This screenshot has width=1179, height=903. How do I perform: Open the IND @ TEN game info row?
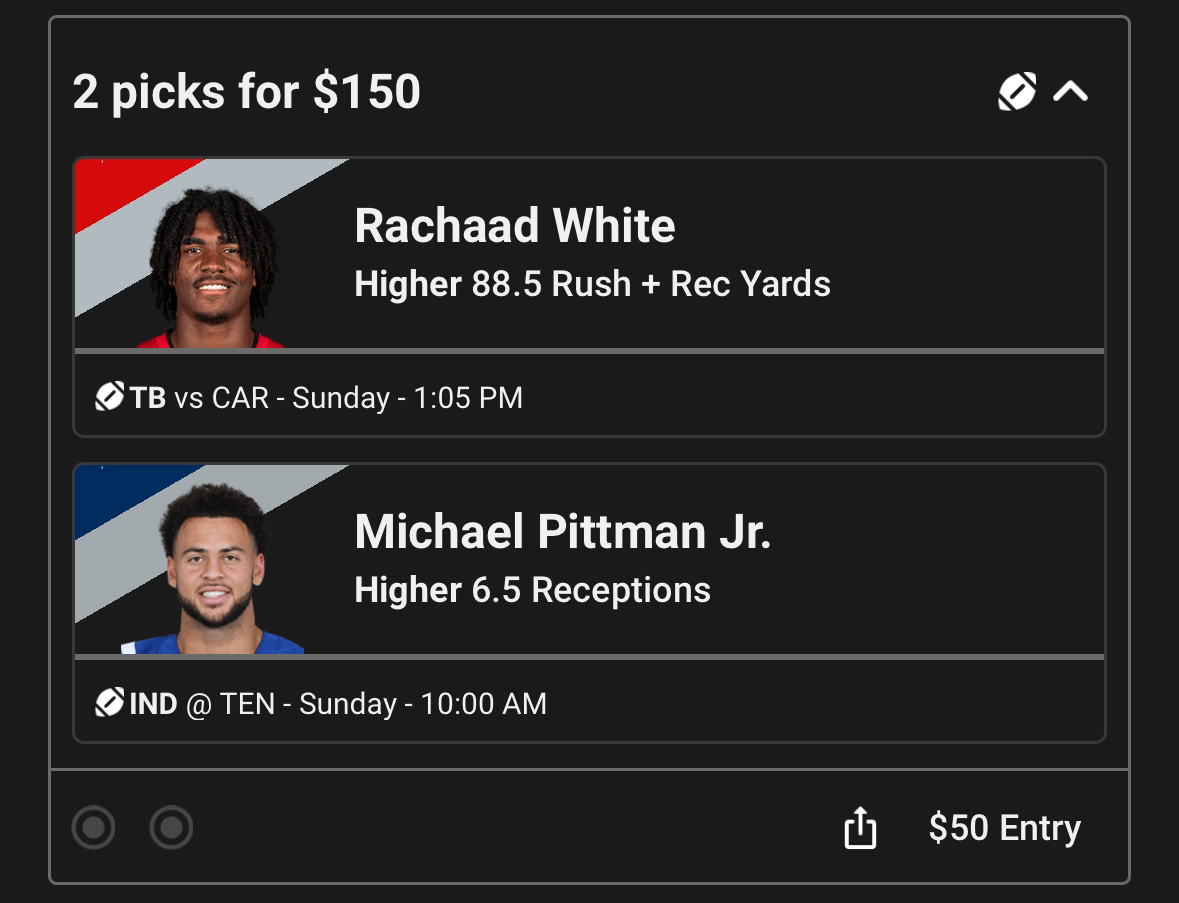coord(590,701)
